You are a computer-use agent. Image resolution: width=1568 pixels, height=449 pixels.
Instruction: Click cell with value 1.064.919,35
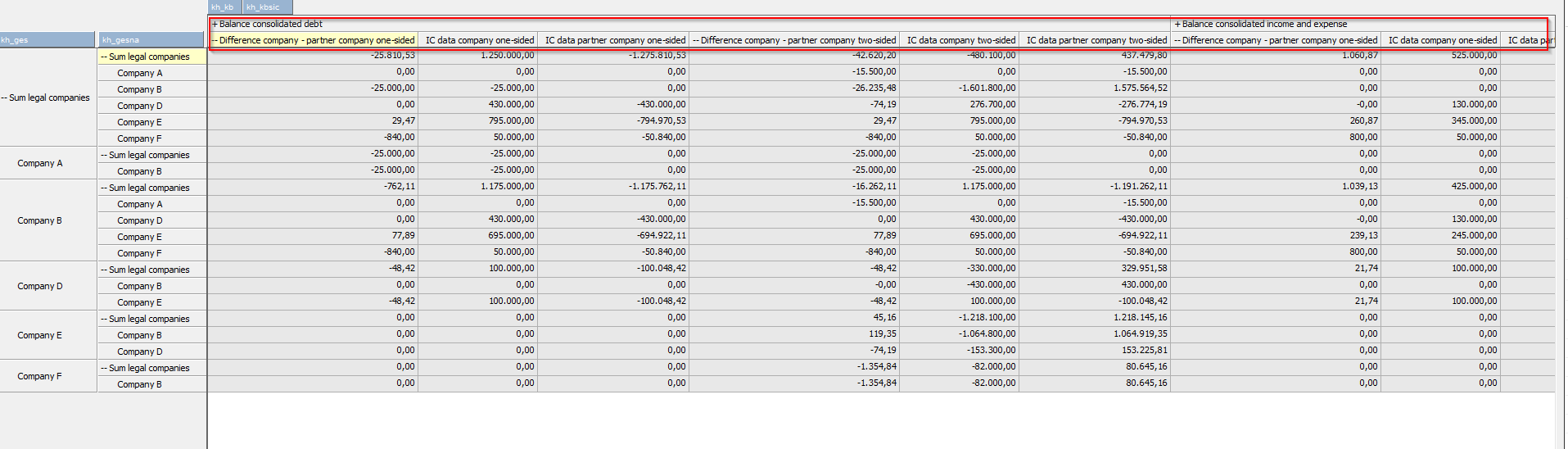tap(1095, 334)
